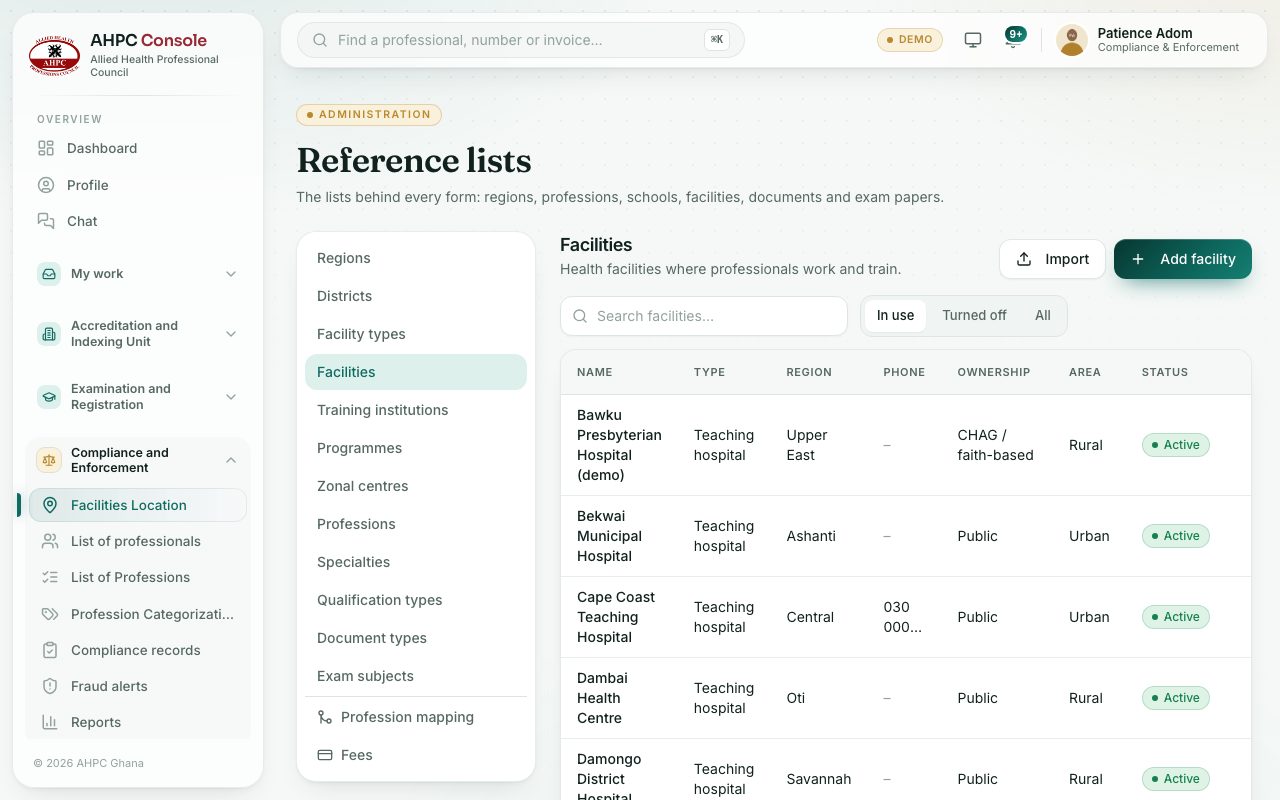Click the My work inbox icon

(x=49, y=274)
